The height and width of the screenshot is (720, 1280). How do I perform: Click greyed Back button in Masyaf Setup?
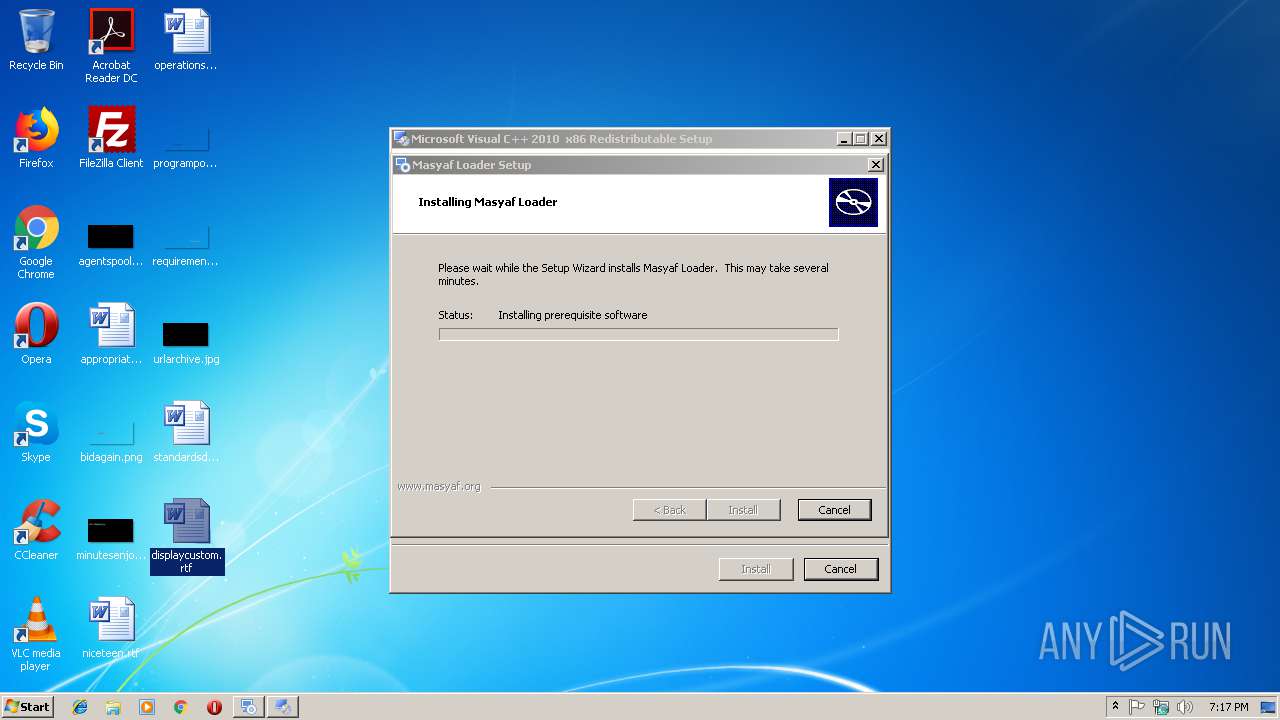tap(670, 510)
